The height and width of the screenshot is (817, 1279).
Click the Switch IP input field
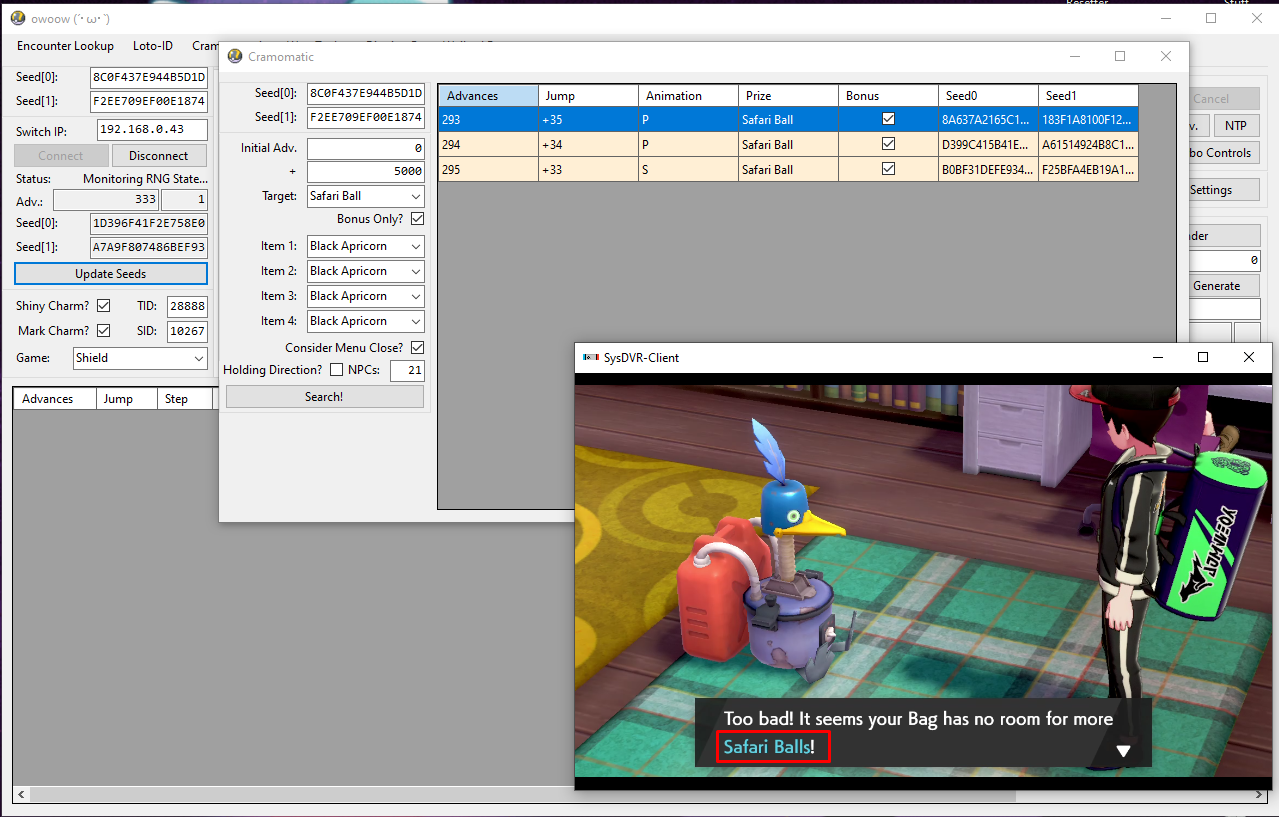click(x=152, y=130)
